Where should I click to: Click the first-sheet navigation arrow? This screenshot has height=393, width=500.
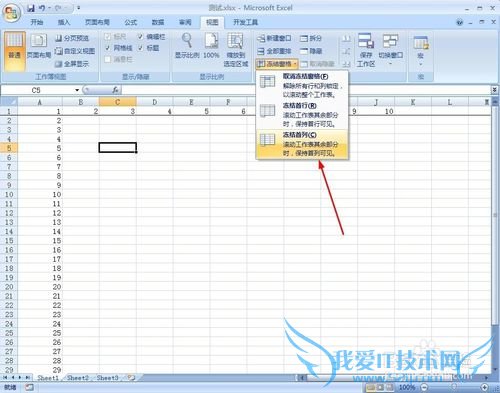pyautogui.click(x=5, y=378)
